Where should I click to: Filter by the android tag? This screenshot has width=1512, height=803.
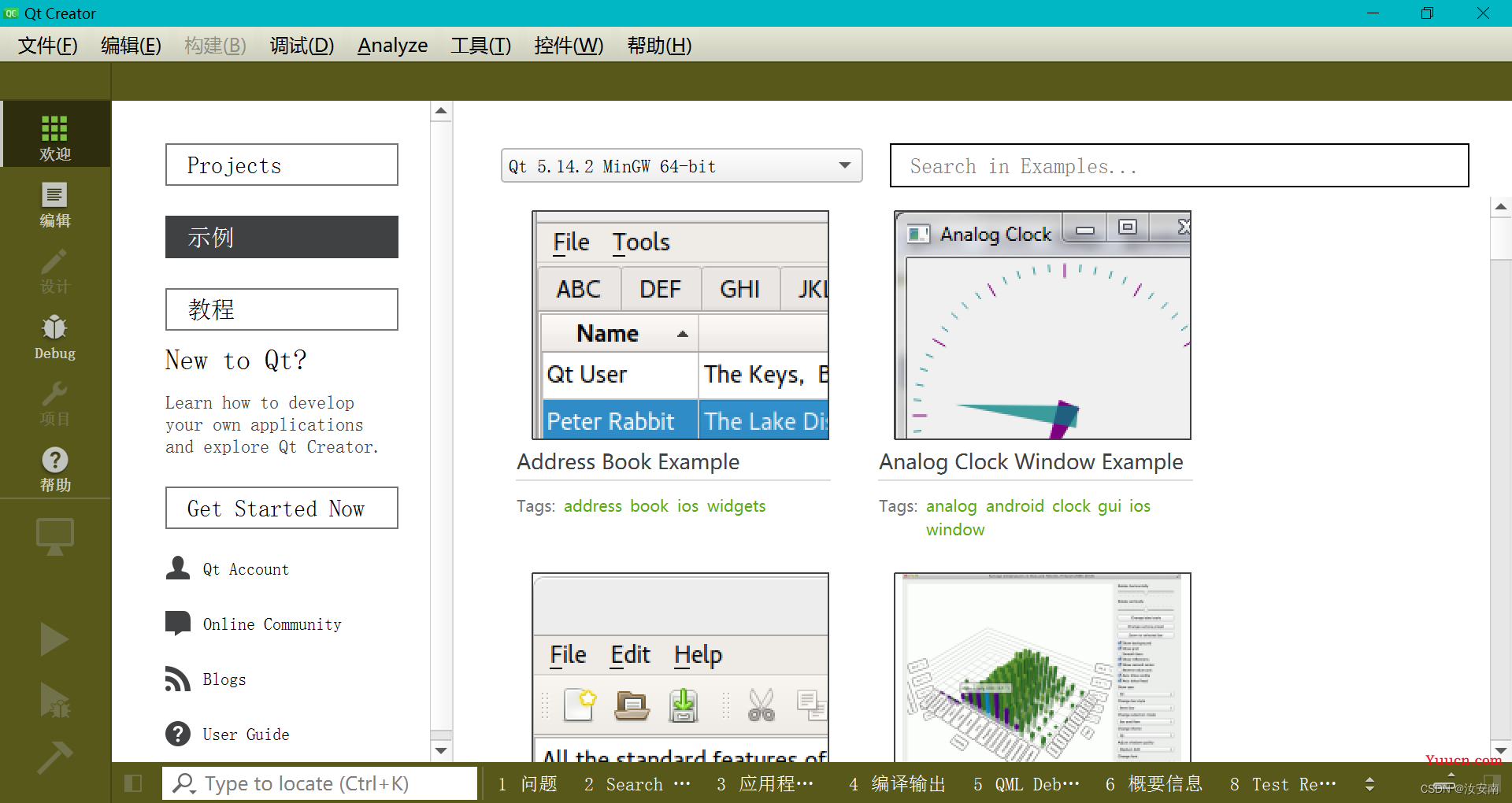pyautogui.click(x=1015, y=506)
